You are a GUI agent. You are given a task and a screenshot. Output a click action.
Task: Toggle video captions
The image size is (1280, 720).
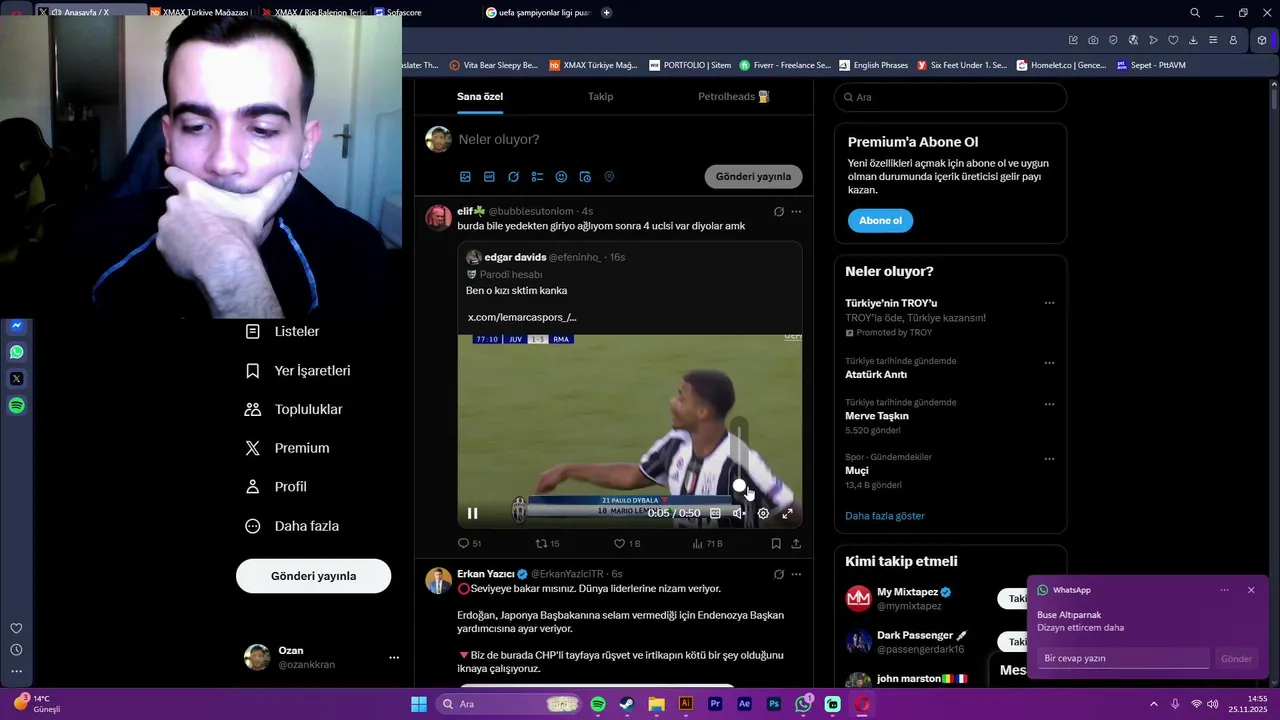(x=715, y=513)
